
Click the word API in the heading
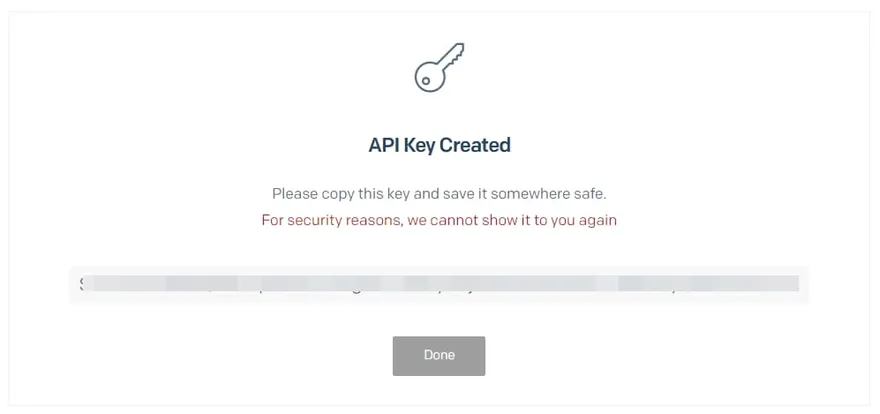pos(382,145)
